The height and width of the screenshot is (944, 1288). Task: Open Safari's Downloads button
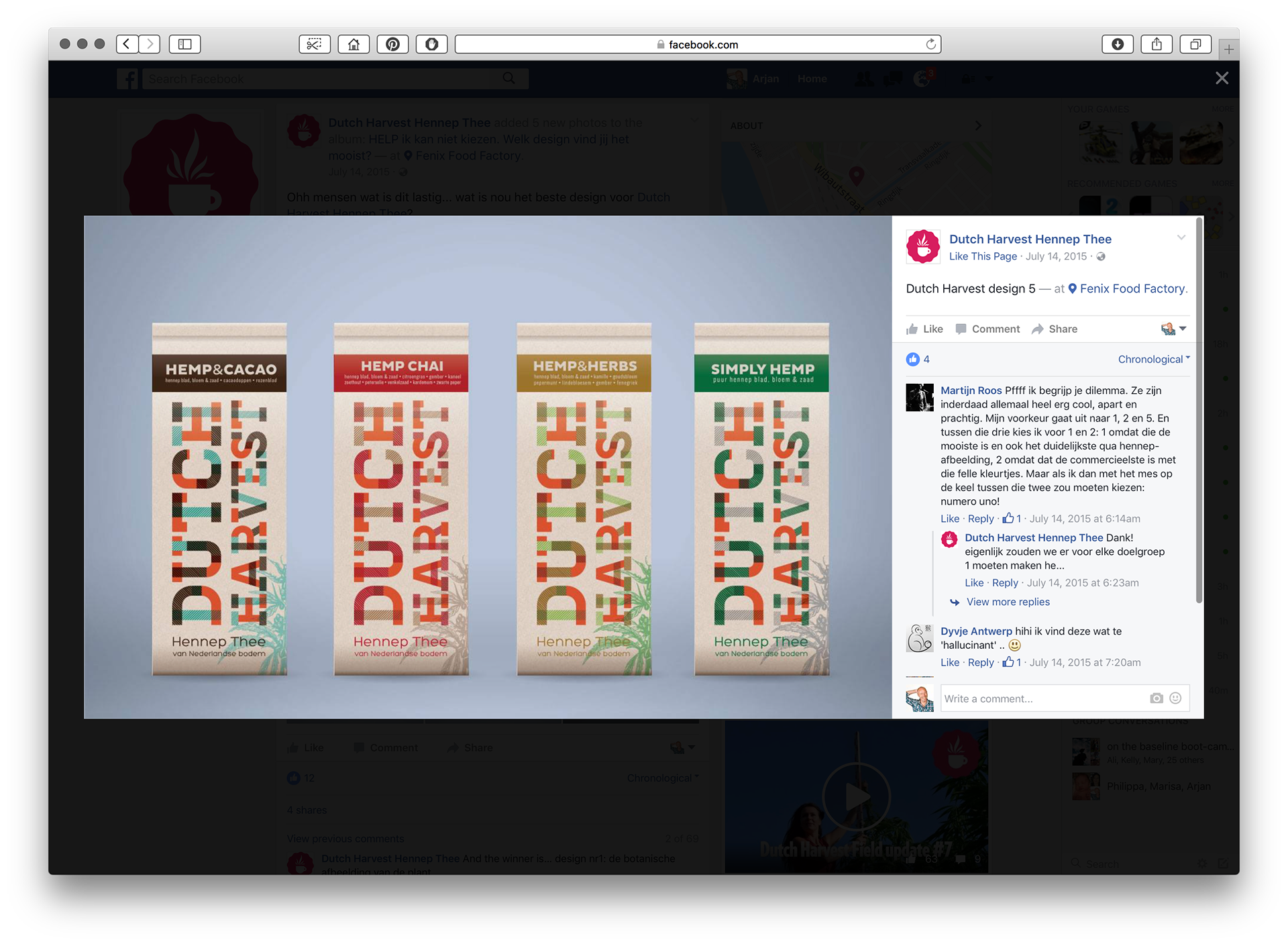[x=1118, y=44]
